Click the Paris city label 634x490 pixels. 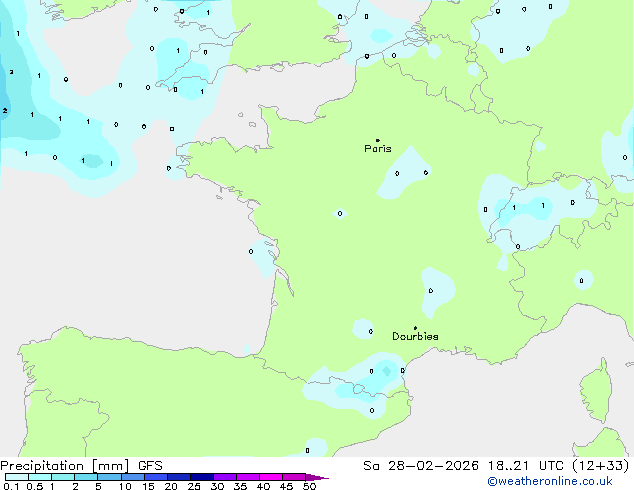378,149
